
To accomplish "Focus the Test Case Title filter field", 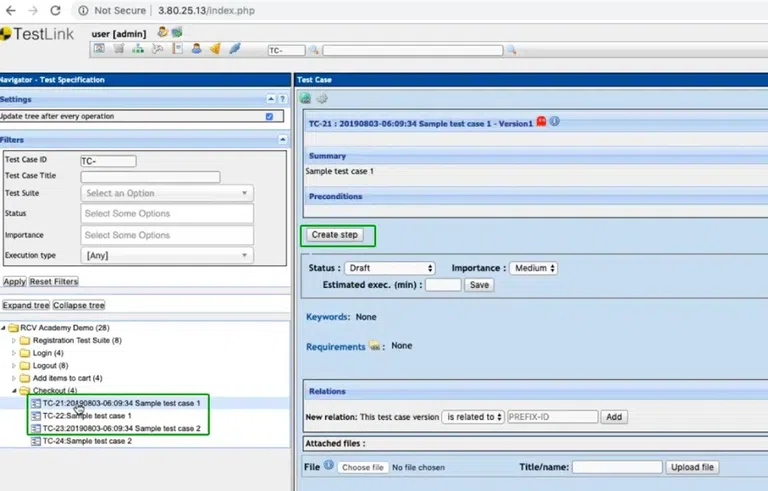I will point(150,177).
